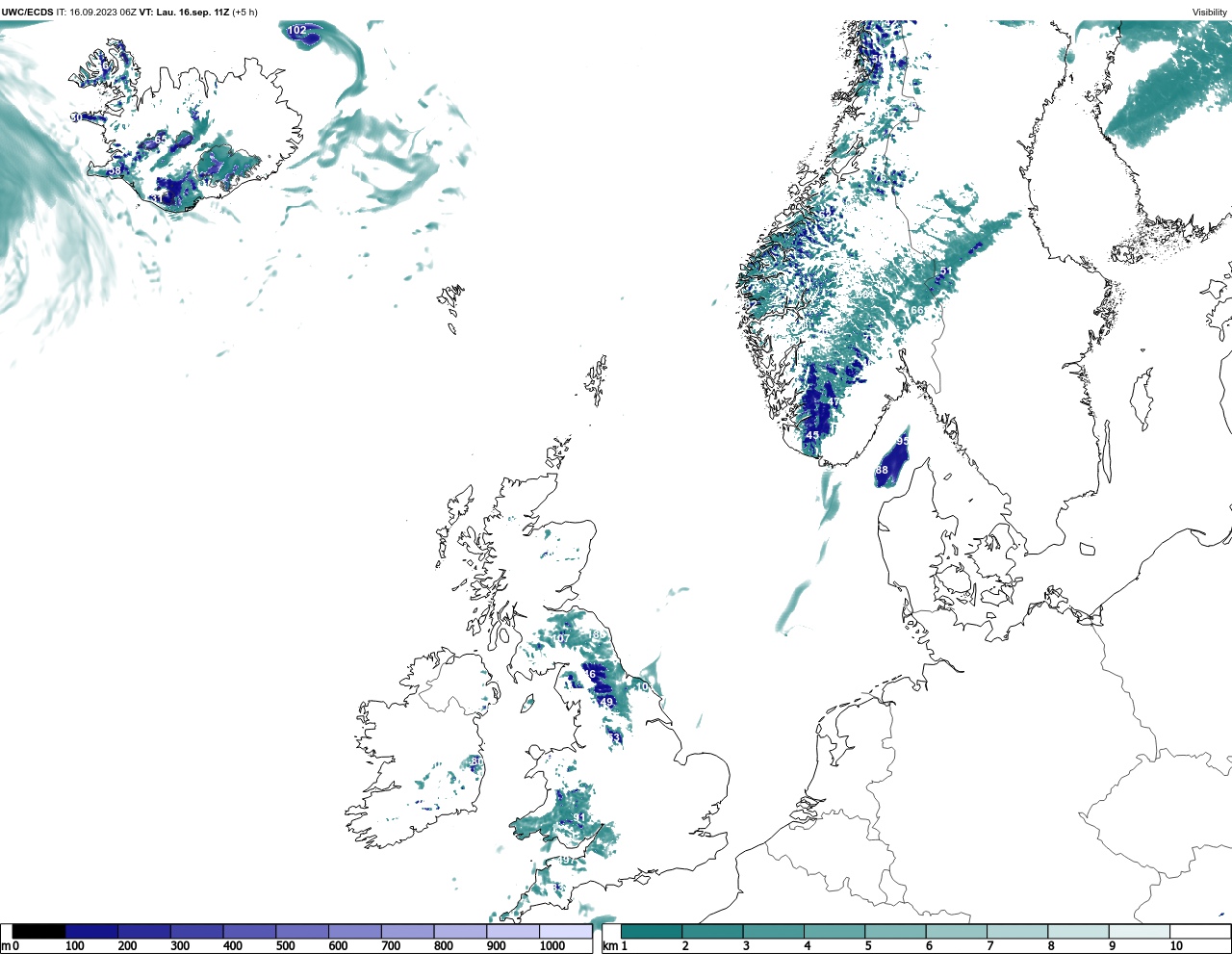Click the 'm' unit label on the legend

click(x=5, y=946)
